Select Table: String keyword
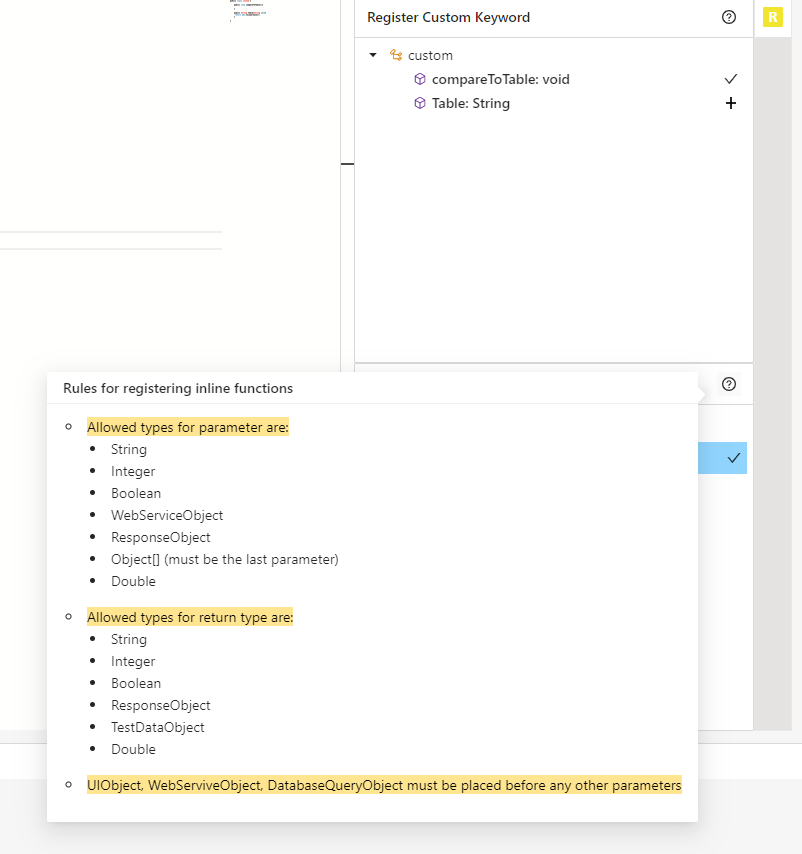 coord(470,103)
